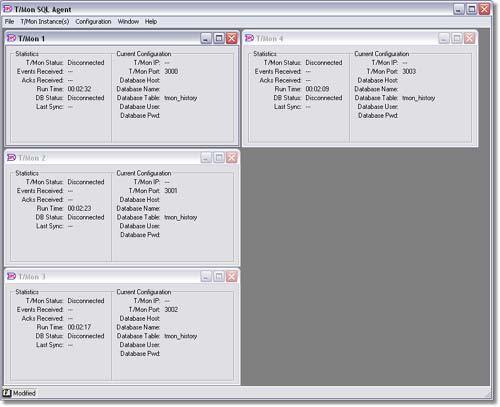Minimize the main T/Mon SQL Agent window
The width and height of the screenshot is (500, 407).
coord(459,9)
